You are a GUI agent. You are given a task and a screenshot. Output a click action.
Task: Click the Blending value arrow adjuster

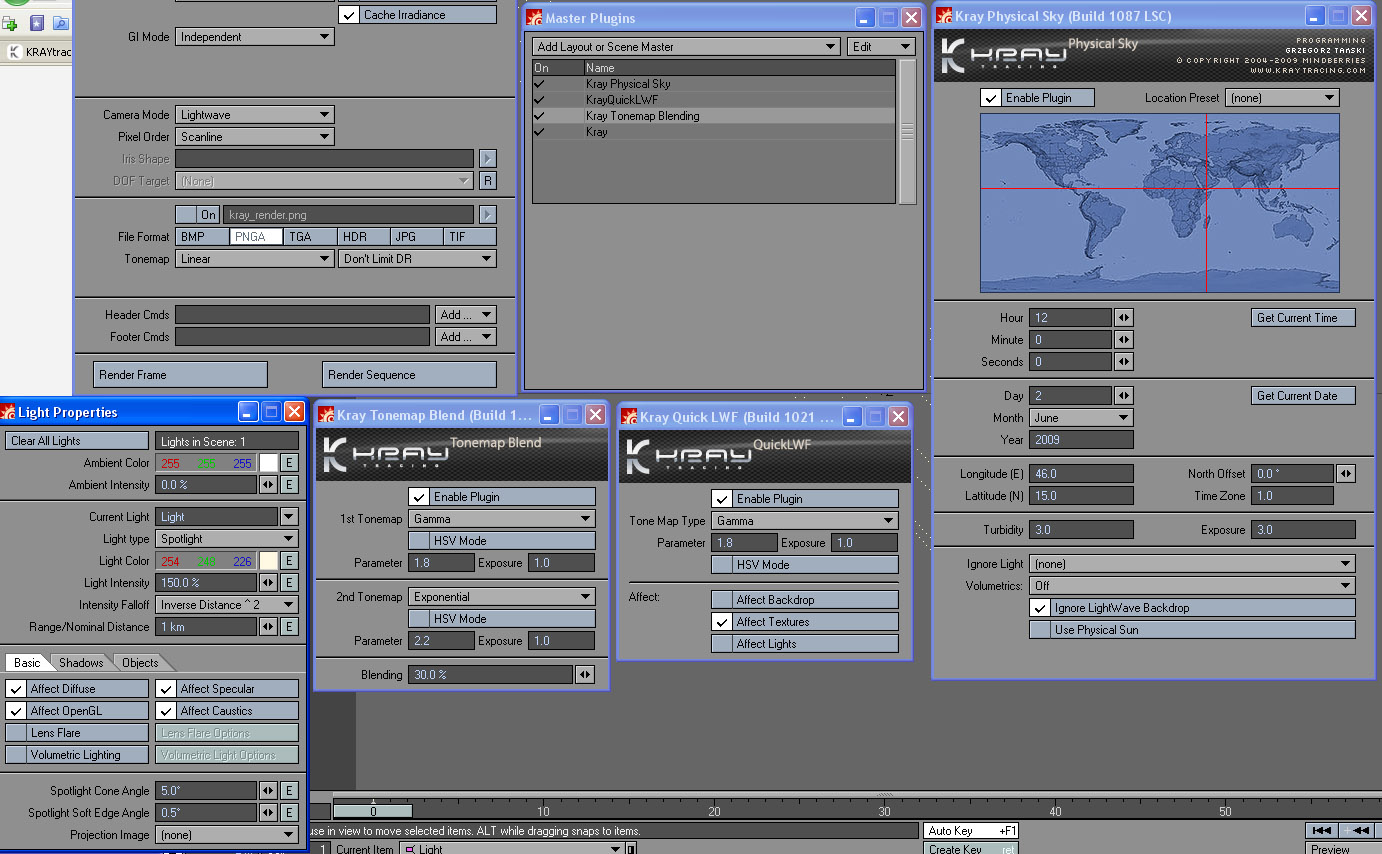tap(585, 675)
